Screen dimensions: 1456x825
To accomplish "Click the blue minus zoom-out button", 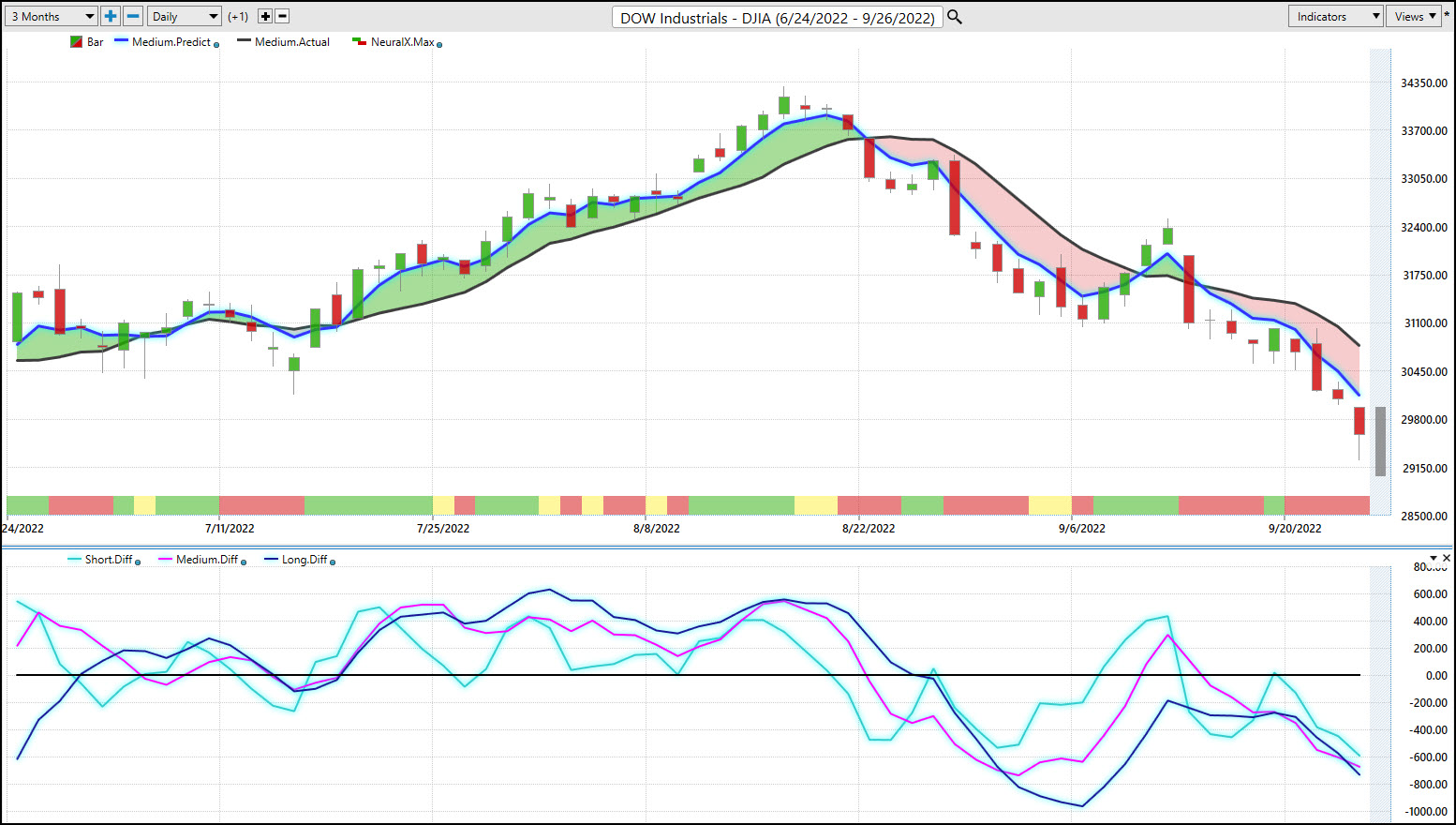I will pyautogui.click(x=133, y=16).
